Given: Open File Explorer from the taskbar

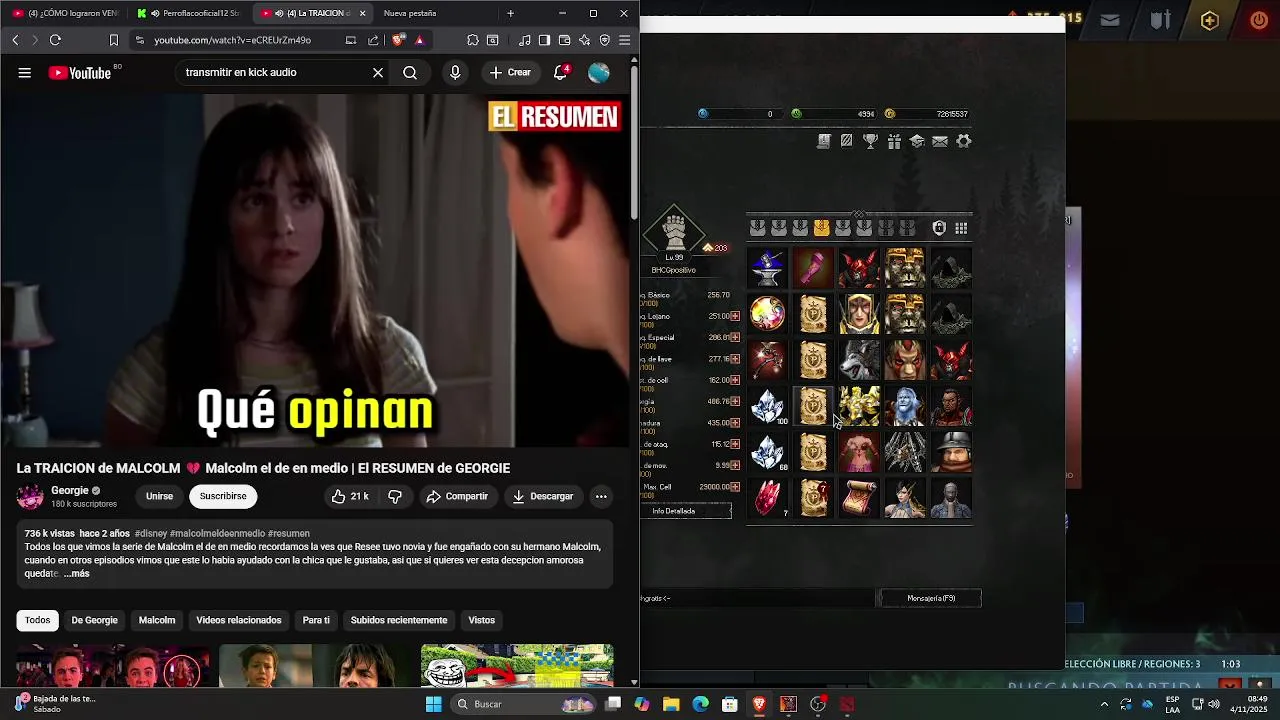Looking at the screenshot, I should click(x=671, y=704).
